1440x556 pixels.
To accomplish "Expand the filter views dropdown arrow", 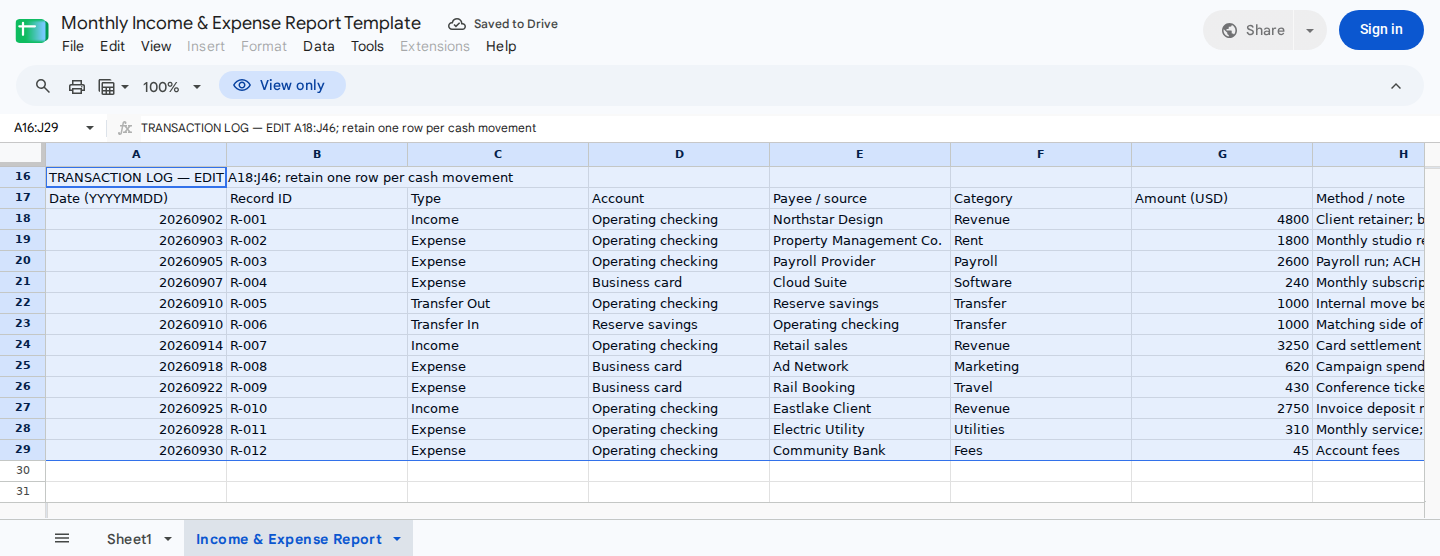I will (125, 87).
